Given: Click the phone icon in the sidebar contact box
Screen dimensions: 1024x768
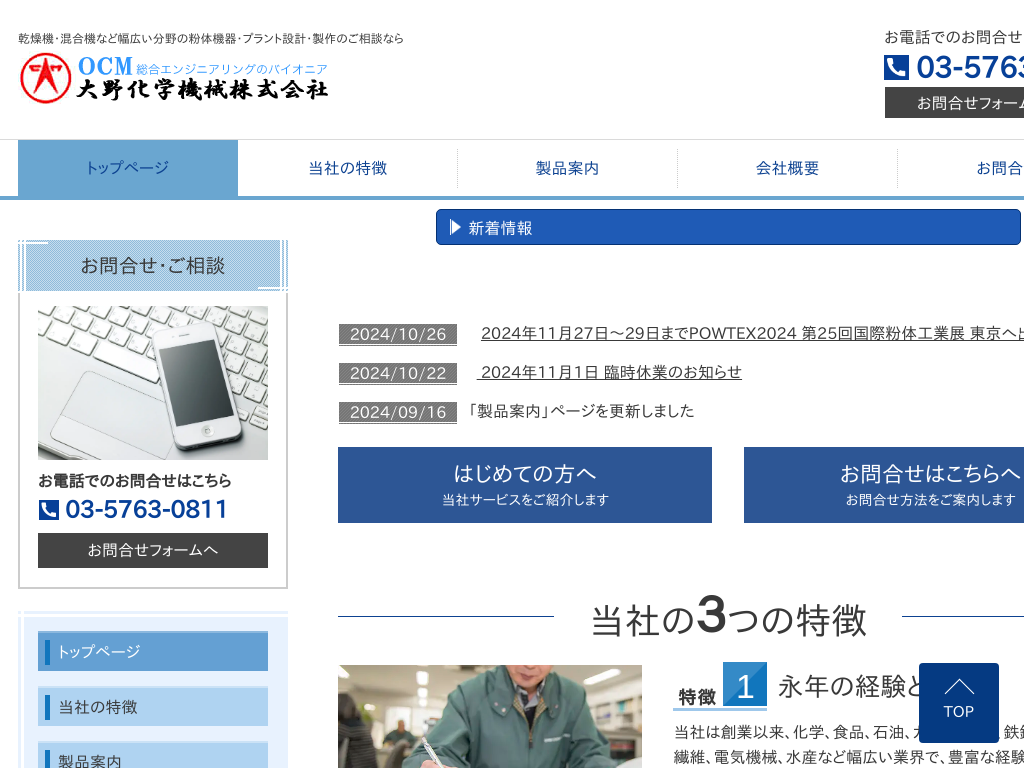Looking at the screenshot, I should point(47,510).
